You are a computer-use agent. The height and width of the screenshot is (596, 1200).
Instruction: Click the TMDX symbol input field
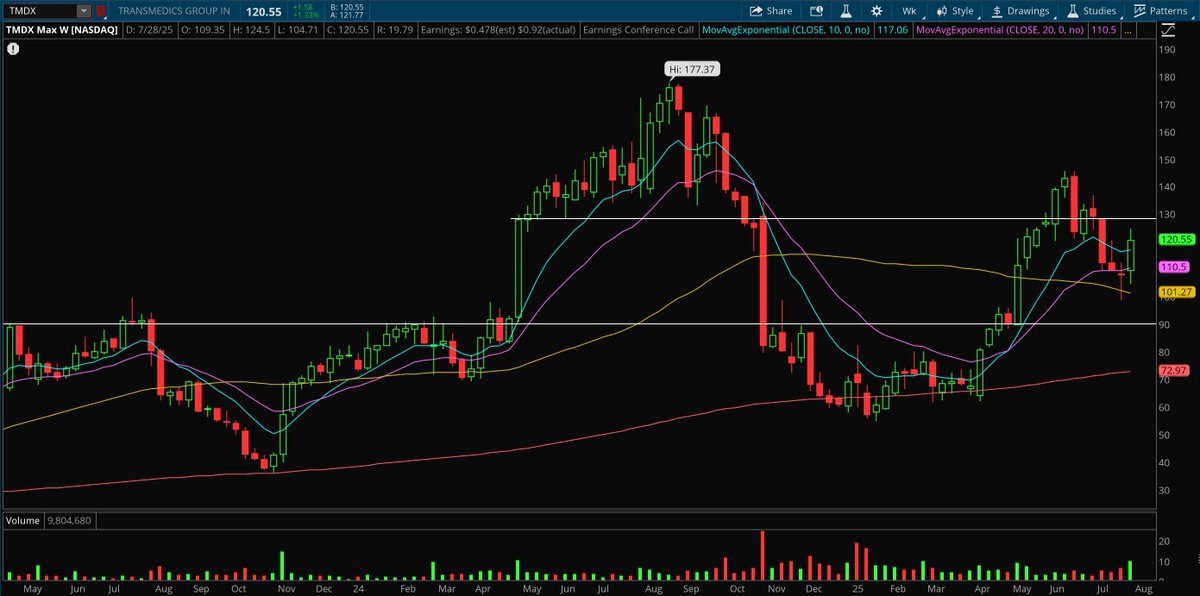click(40, 11)
